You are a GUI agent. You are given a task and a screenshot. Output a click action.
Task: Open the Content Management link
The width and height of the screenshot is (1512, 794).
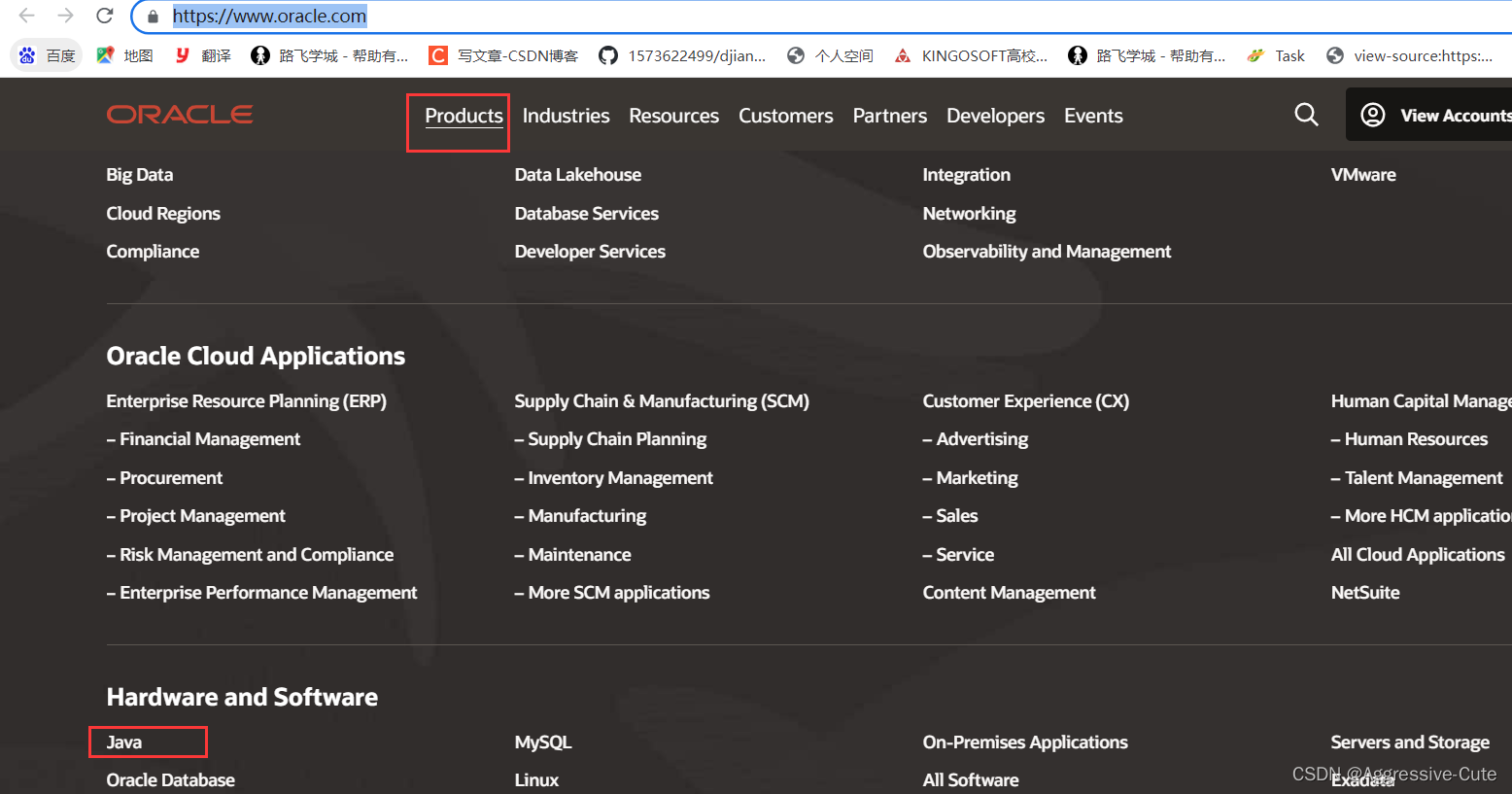coord(1009,593)
